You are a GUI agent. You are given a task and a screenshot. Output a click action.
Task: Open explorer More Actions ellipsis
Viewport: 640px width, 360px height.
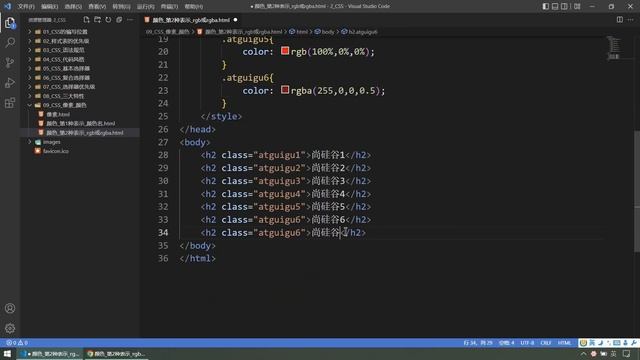pyautogui.click(x=130, y=20)
